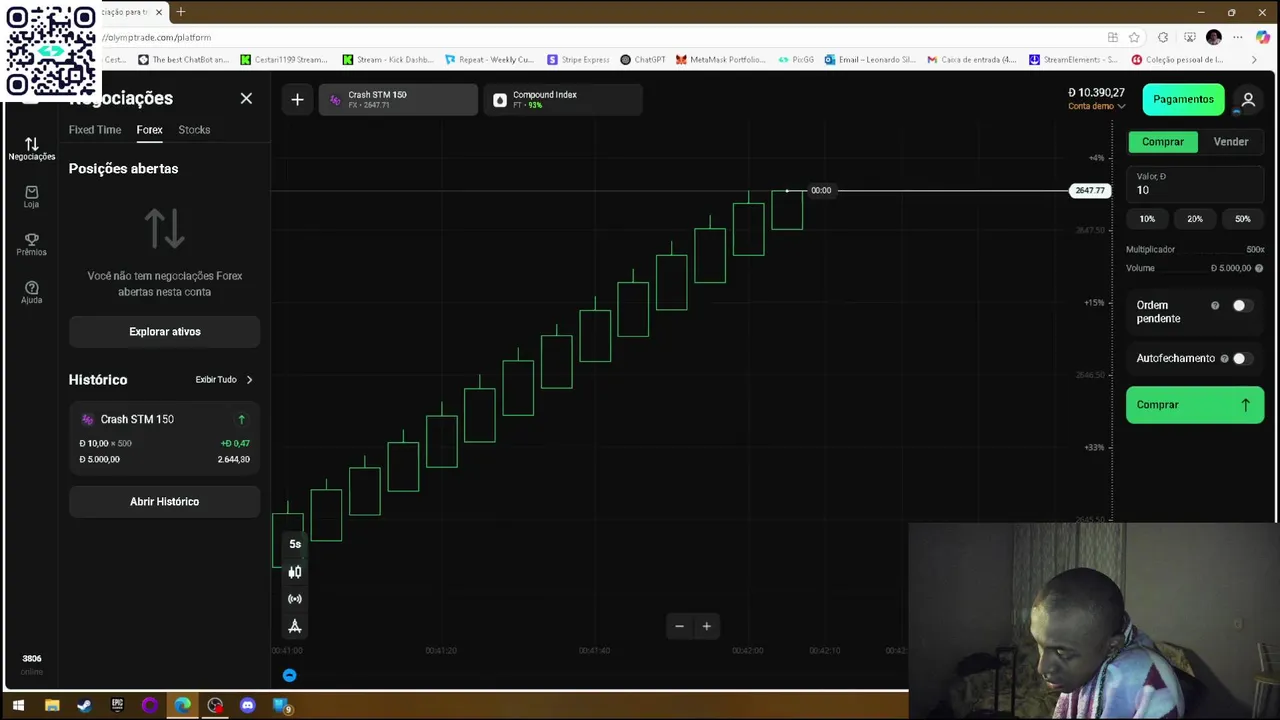Screen dimensions: 1280x720
Task: Open the Windows Start menu
Action: [18, 705]
